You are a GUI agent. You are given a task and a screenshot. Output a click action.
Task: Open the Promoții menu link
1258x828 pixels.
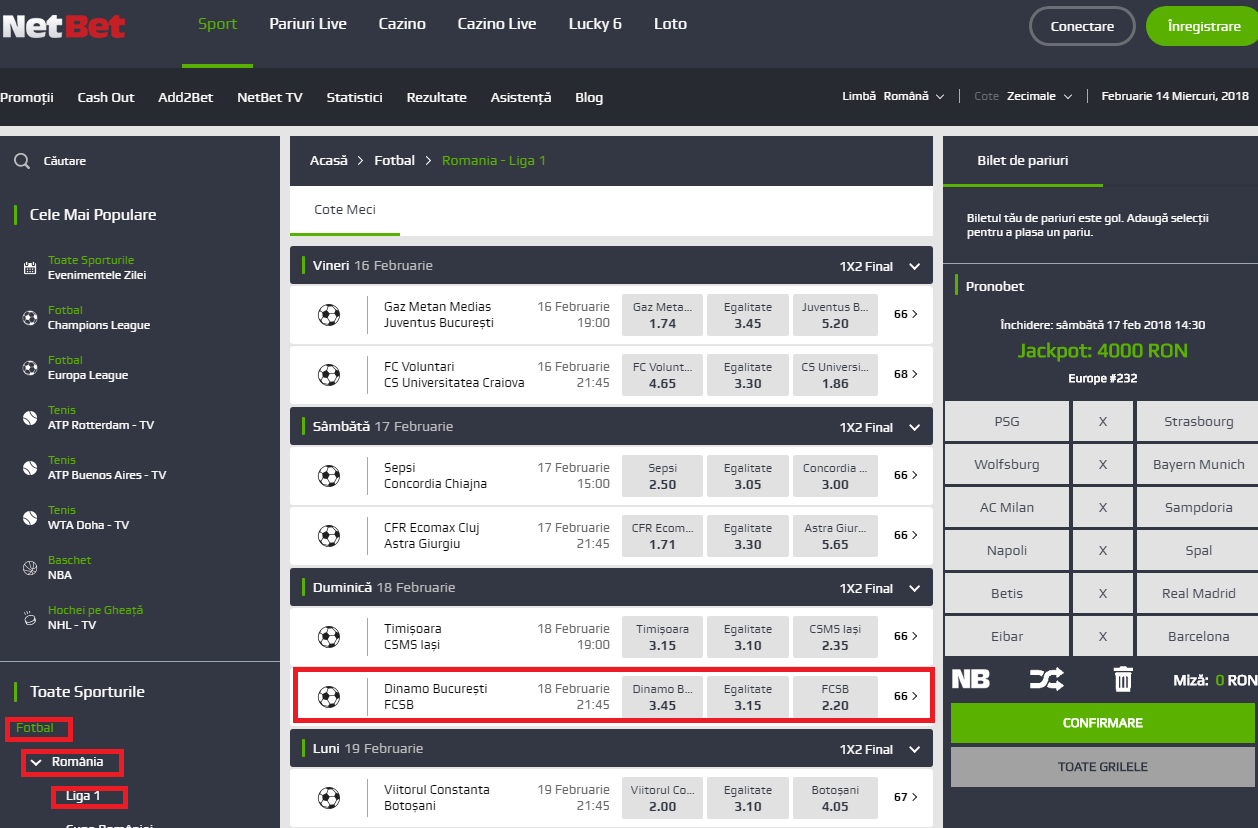click(x=27, y=98)
